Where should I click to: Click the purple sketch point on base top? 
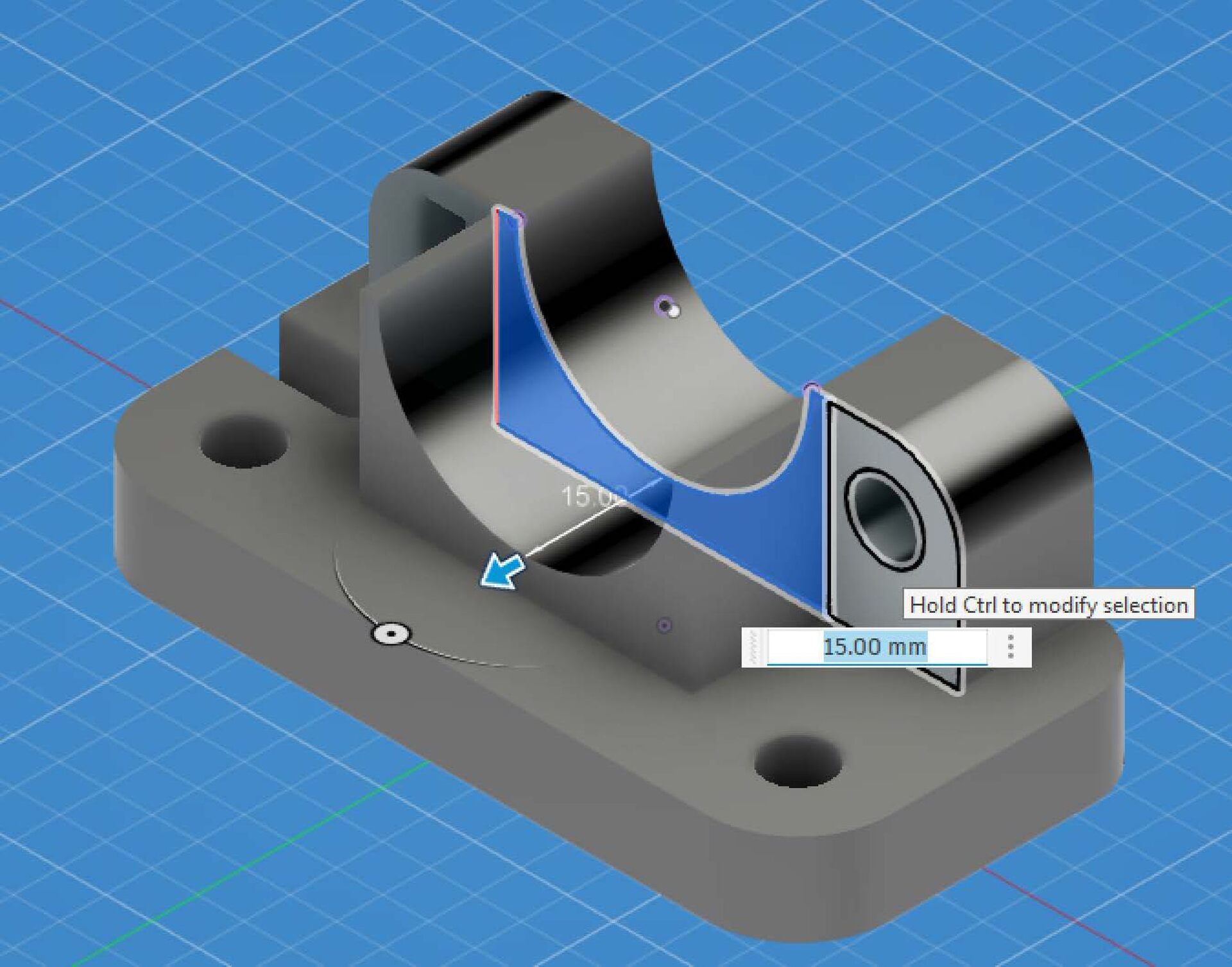tap(665, 624)
